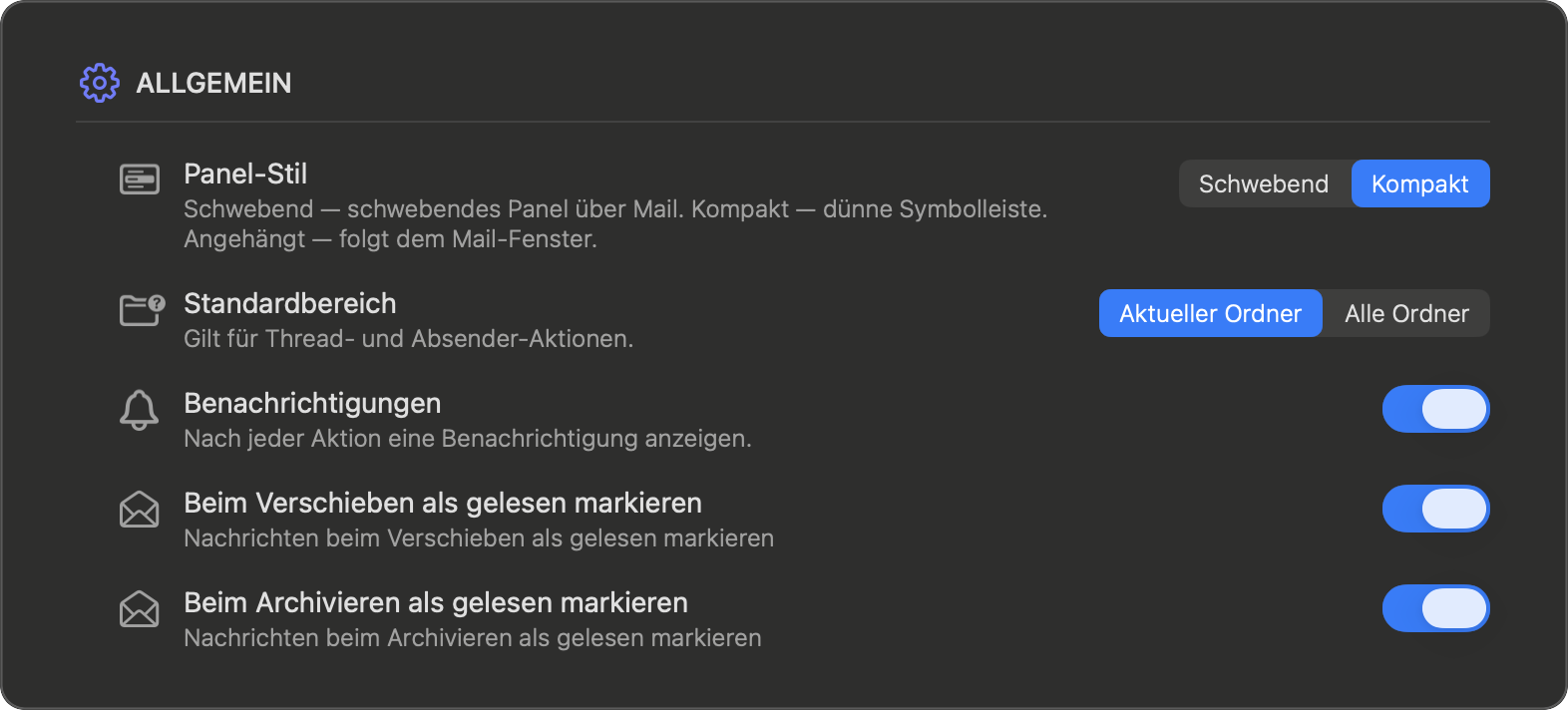
Task: Choose Aktueller Ordner as default scope
Action: [1211, 313]
